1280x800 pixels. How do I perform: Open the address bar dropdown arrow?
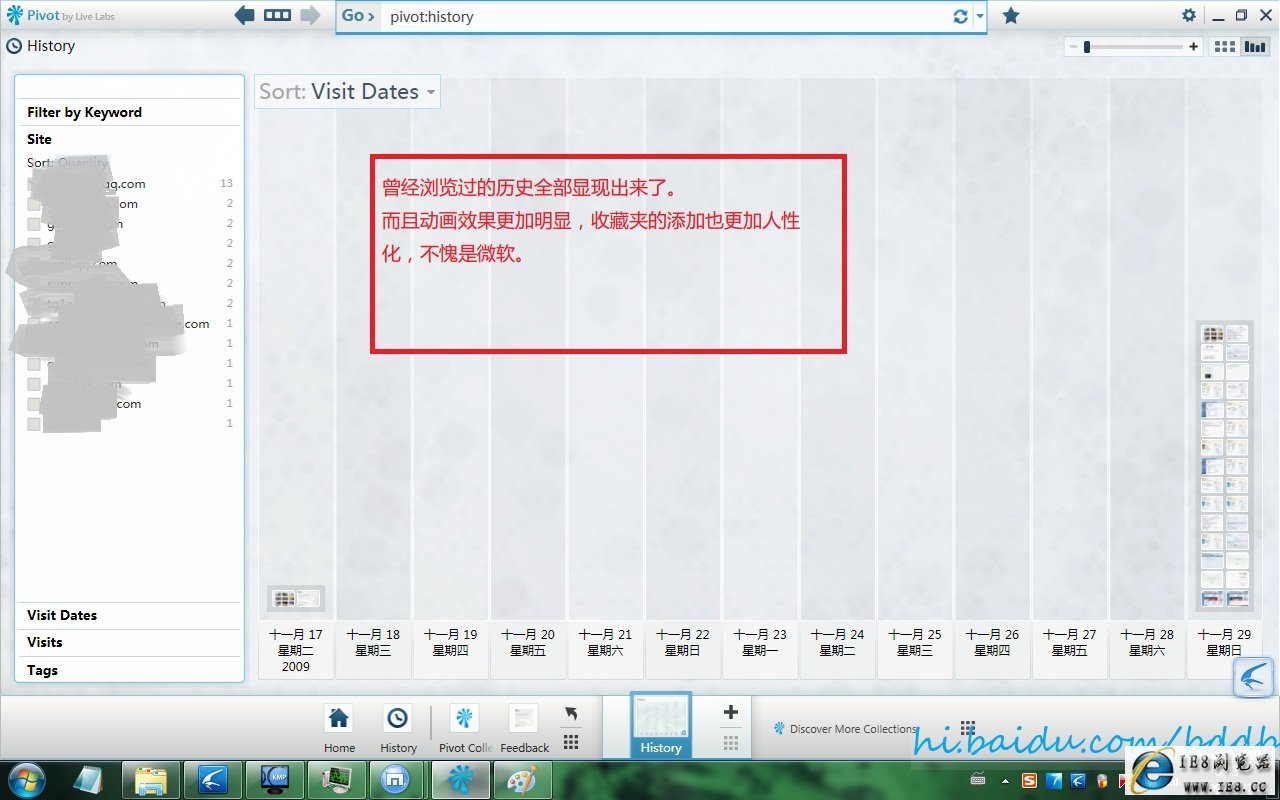tap(980, 16)
